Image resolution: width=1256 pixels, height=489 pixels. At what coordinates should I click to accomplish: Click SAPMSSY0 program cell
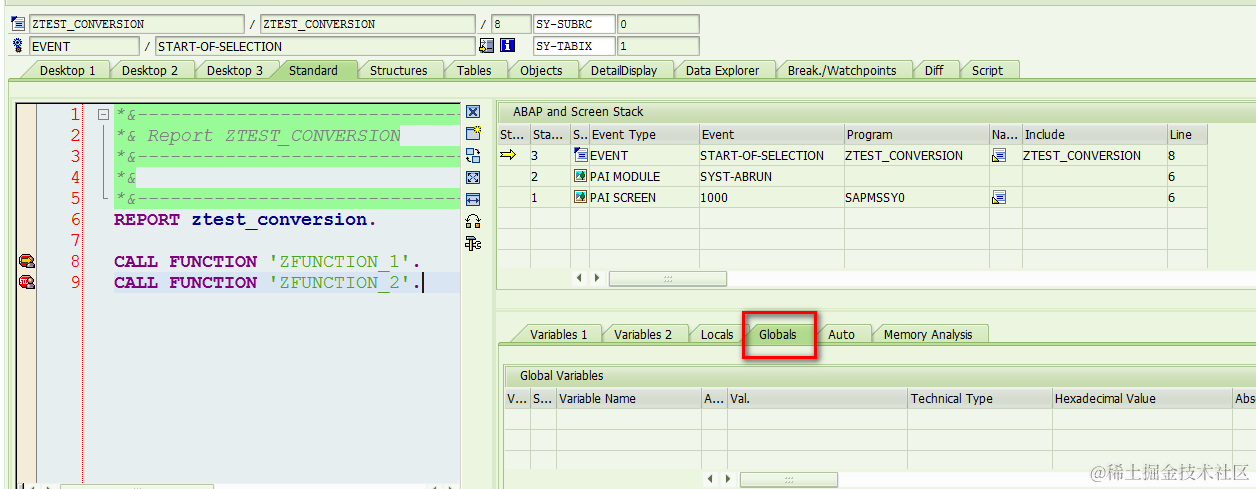tap(917, 198)
